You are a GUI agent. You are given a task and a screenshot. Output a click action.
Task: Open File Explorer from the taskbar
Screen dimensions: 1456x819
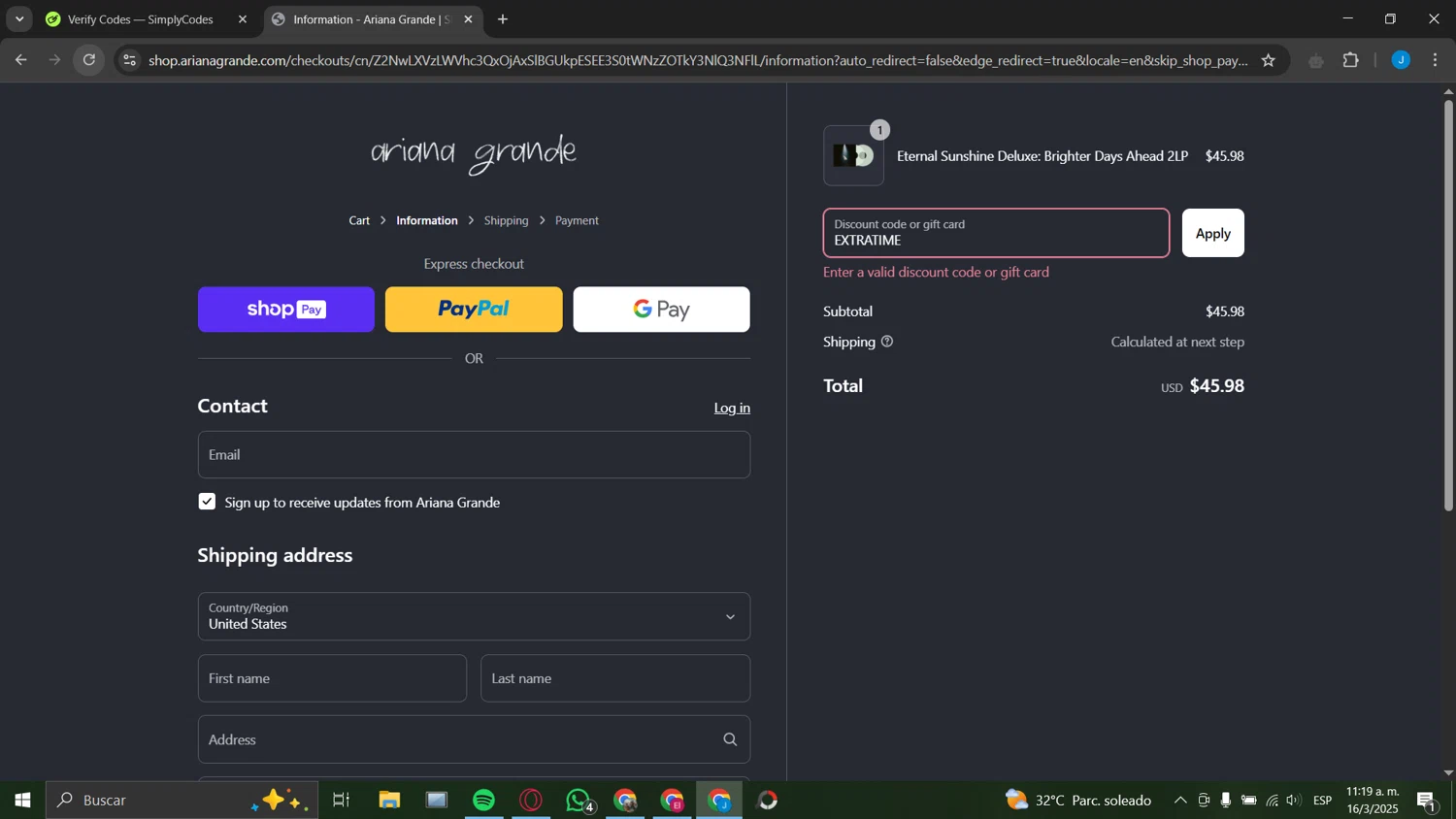pyautogui.click(x=389, y=801)
